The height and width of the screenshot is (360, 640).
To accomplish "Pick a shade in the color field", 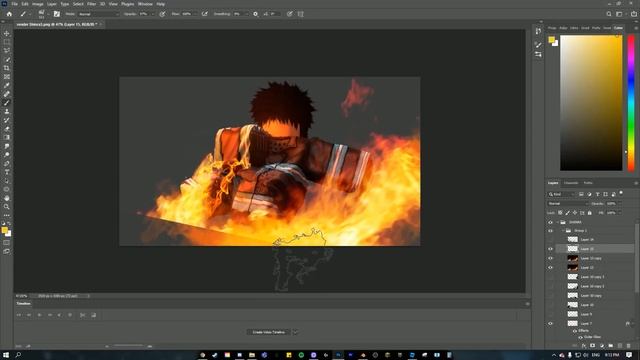I will (x=591, y=103).
